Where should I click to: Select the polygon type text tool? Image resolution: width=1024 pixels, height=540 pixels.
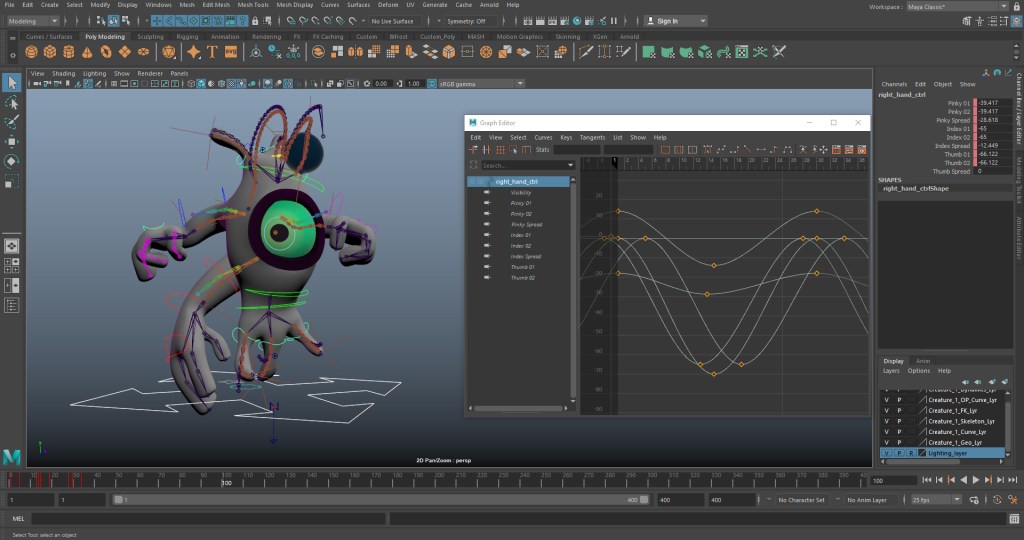pyautogui.click(x=212, y=52)
